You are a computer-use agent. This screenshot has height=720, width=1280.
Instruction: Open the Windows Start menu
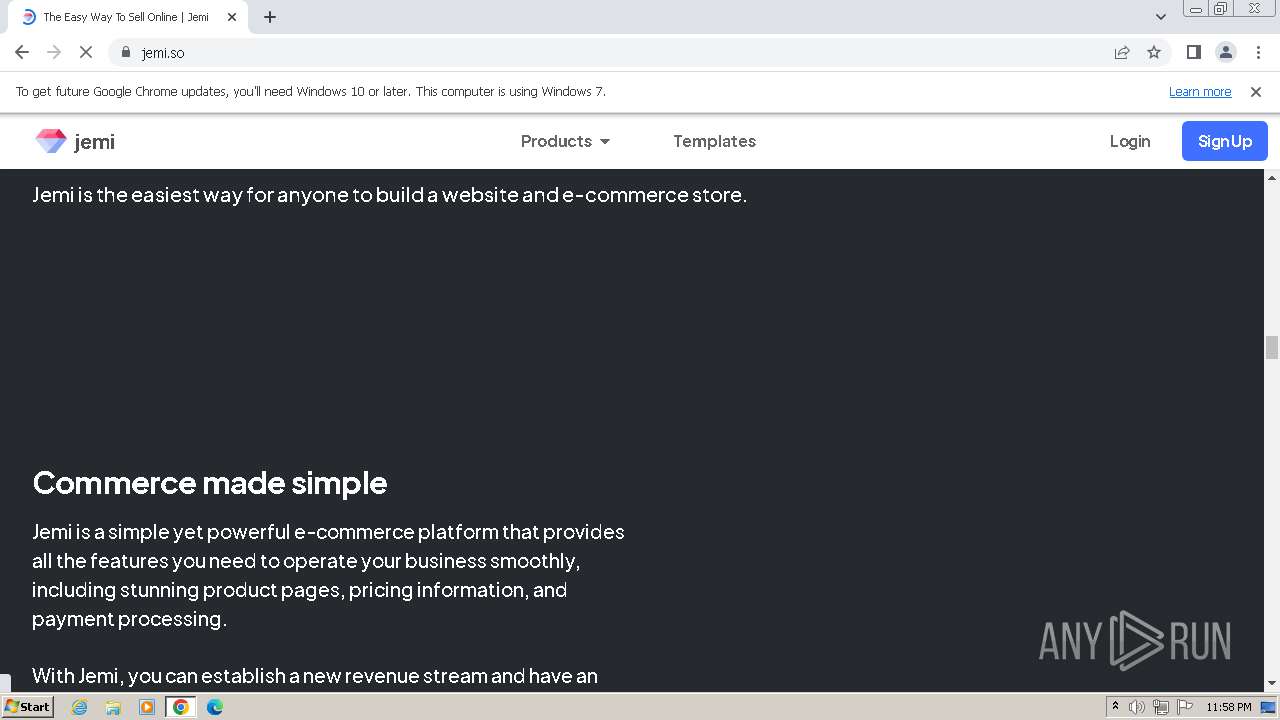tap(27, 706)
